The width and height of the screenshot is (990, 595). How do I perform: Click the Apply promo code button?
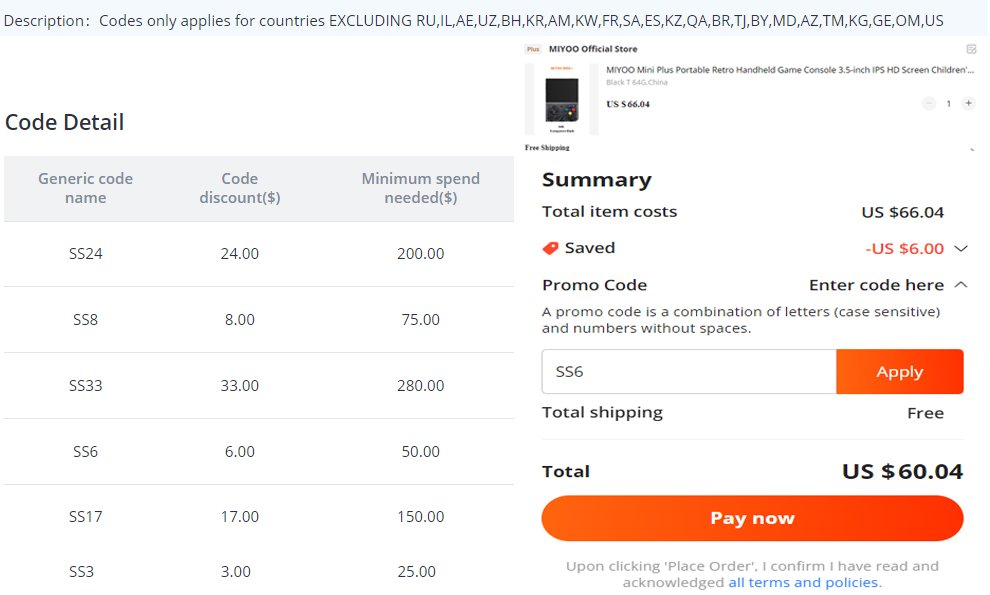click(x=900, y=371)
